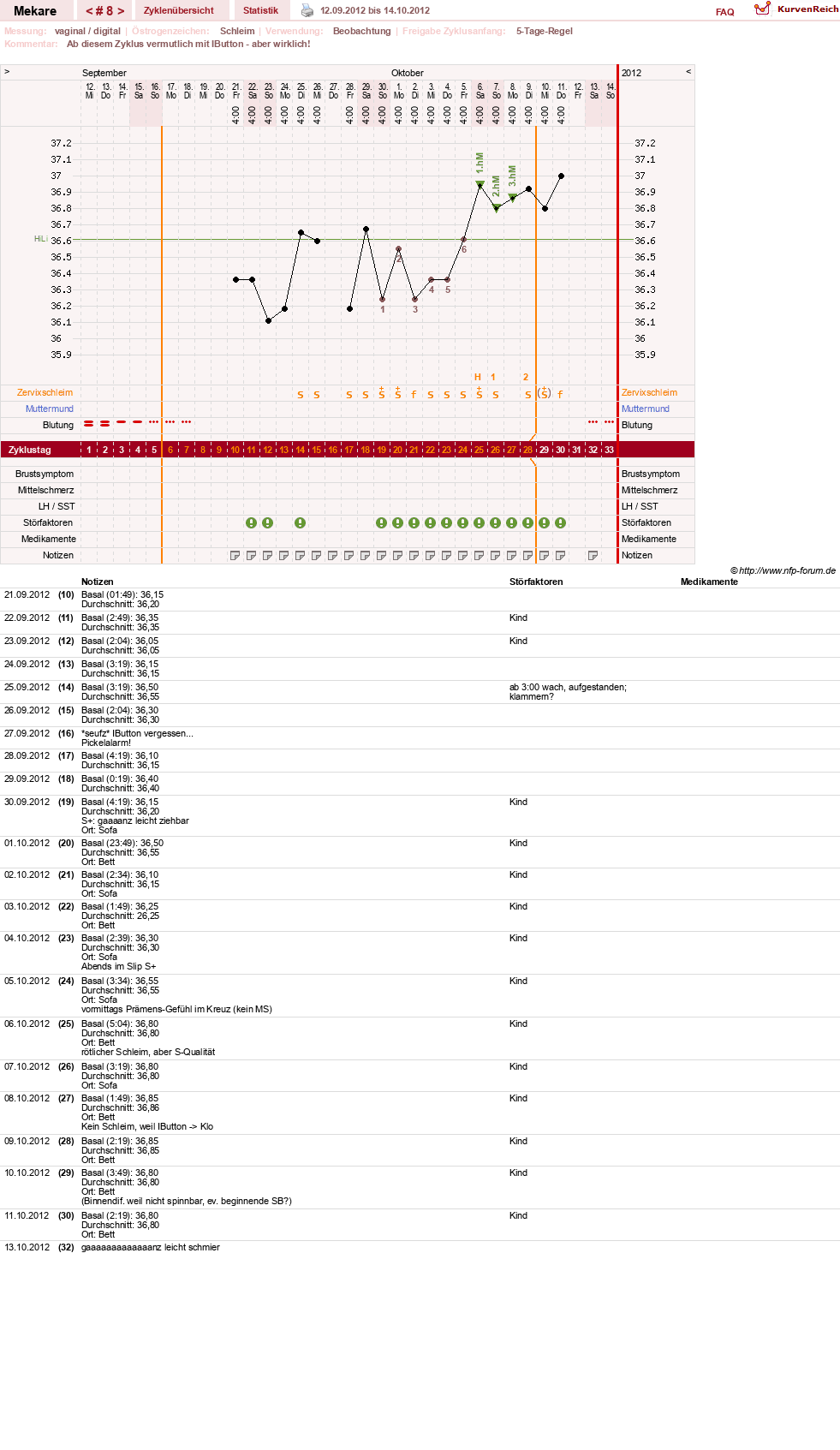Click the 'vaginal / digital' measurement value
Viewport: 840px width, 1450px height.
[87, 31]
